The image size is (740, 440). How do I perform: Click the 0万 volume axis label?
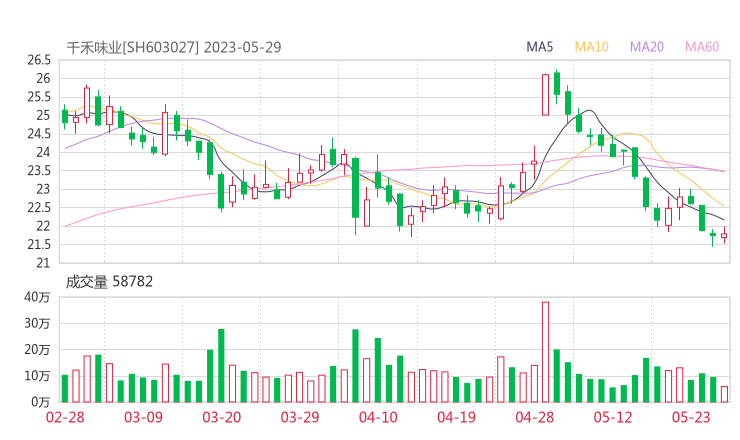[x=40, y=402]
